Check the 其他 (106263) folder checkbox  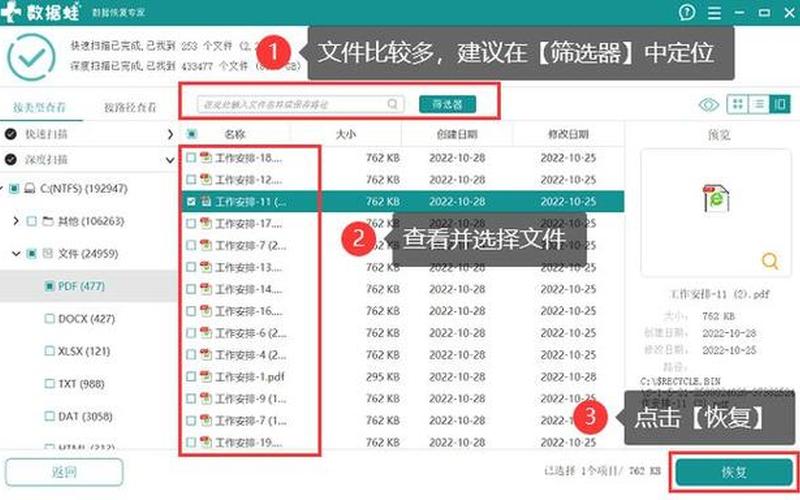point(32,221)
